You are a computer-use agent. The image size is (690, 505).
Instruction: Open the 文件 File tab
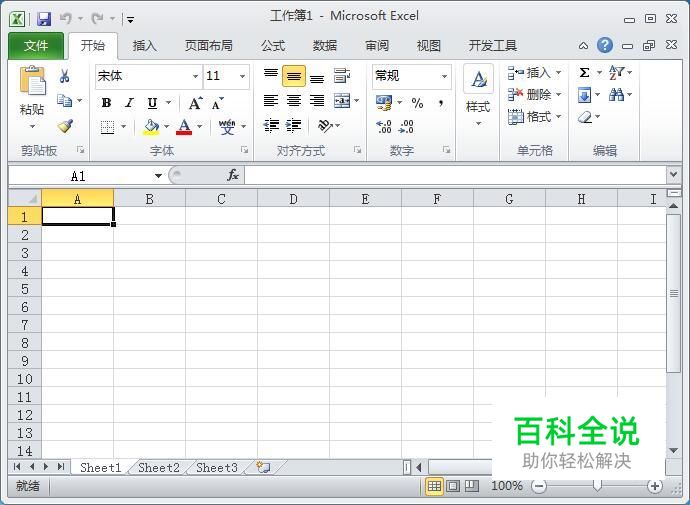36,46
